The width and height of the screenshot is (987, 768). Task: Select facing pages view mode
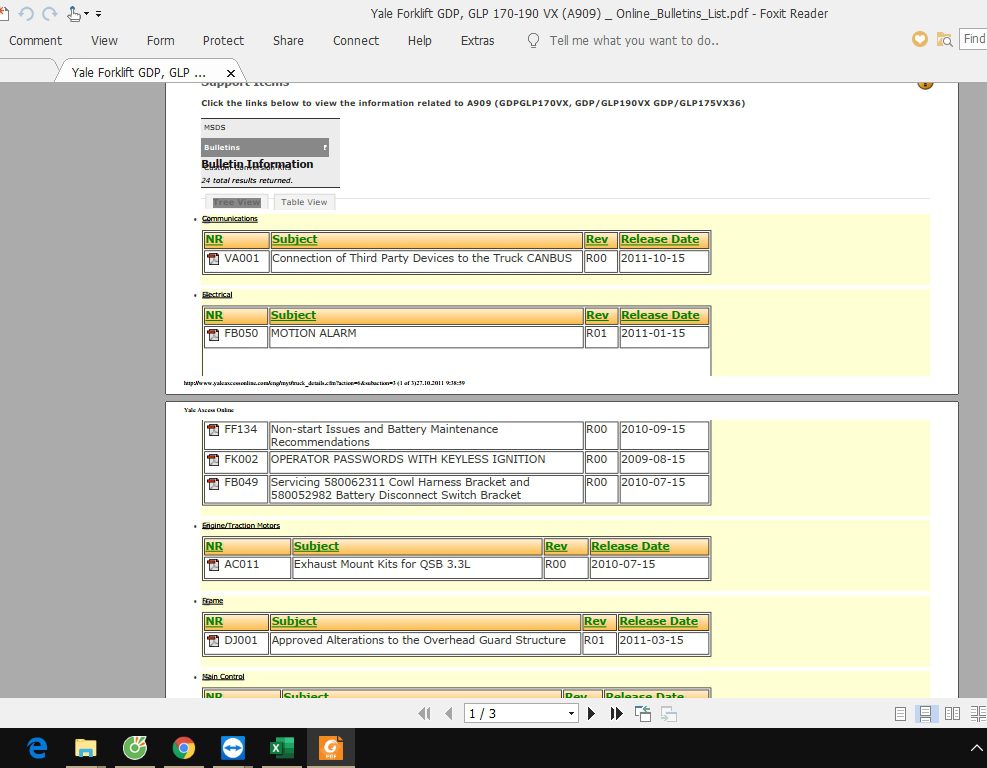[x=952, y=713]
